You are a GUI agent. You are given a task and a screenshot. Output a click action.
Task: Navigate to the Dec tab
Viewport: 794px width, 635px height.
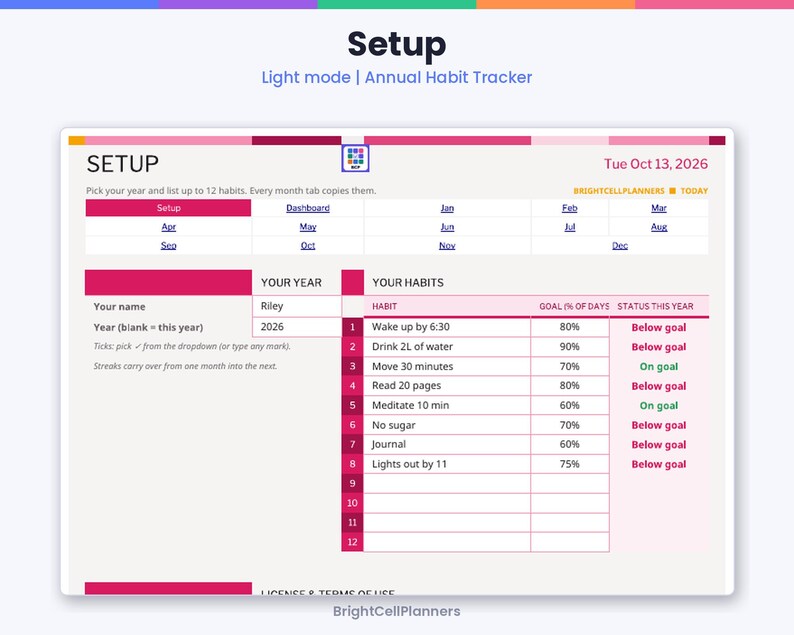tap(620, 246)
